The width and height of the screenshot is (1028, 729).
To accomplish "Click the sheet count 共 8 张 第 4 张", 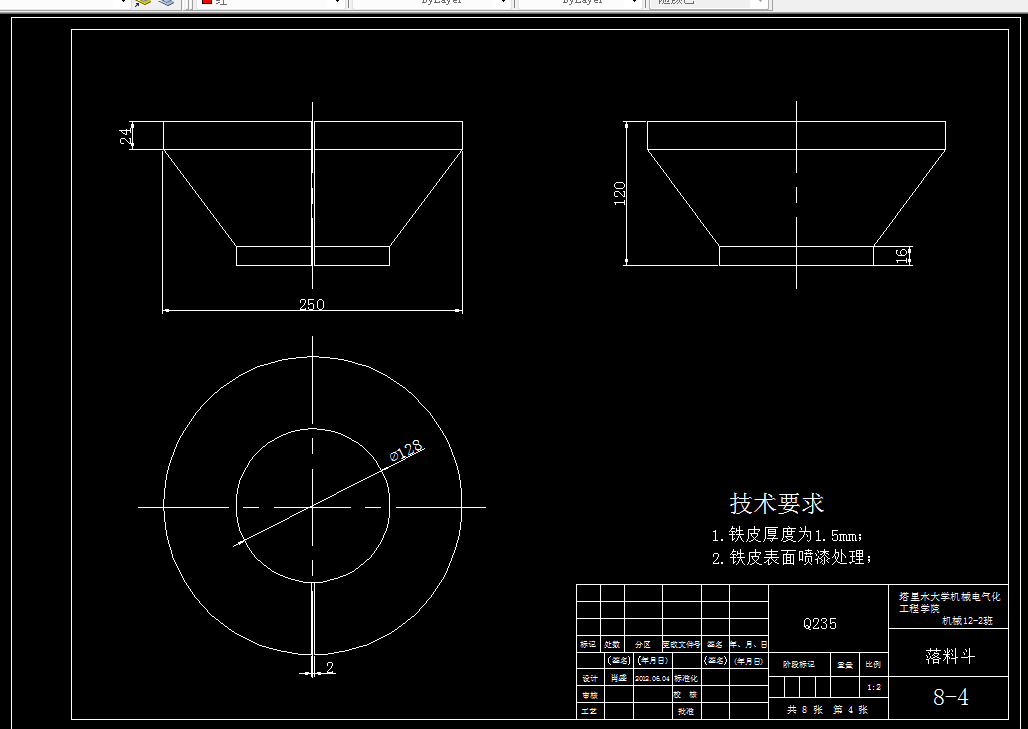I will (827, 709).
